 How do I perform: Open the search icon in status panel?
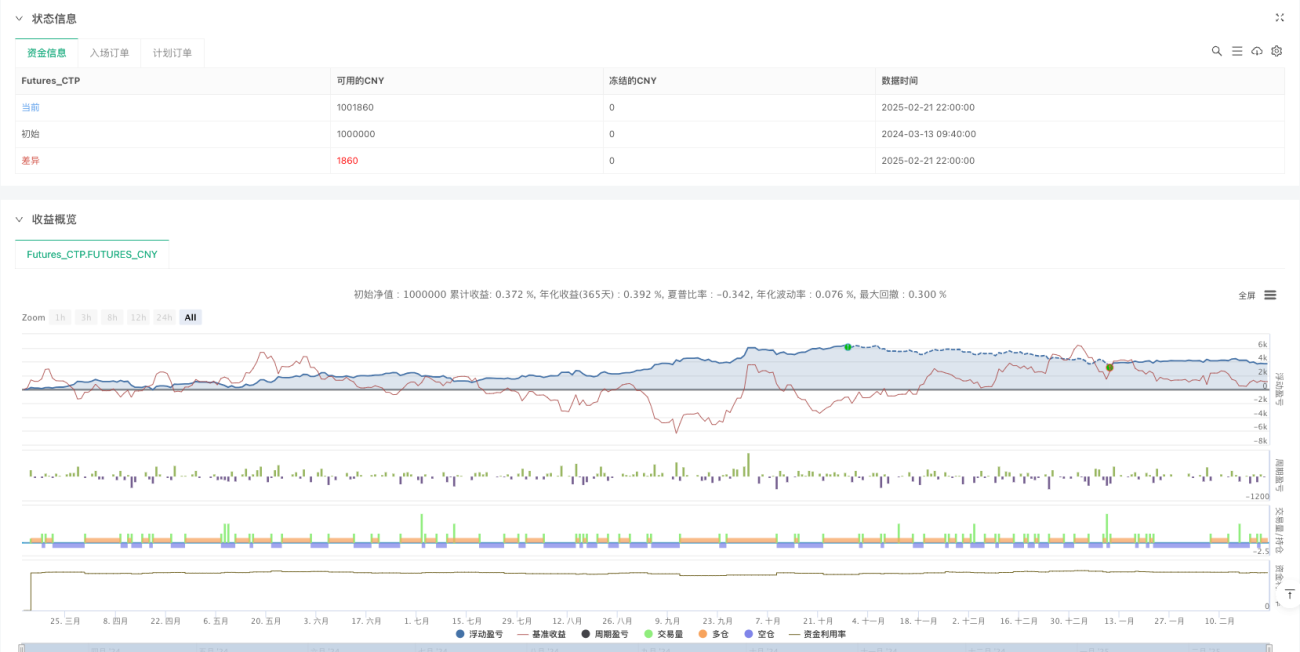tap(1217, 51)
